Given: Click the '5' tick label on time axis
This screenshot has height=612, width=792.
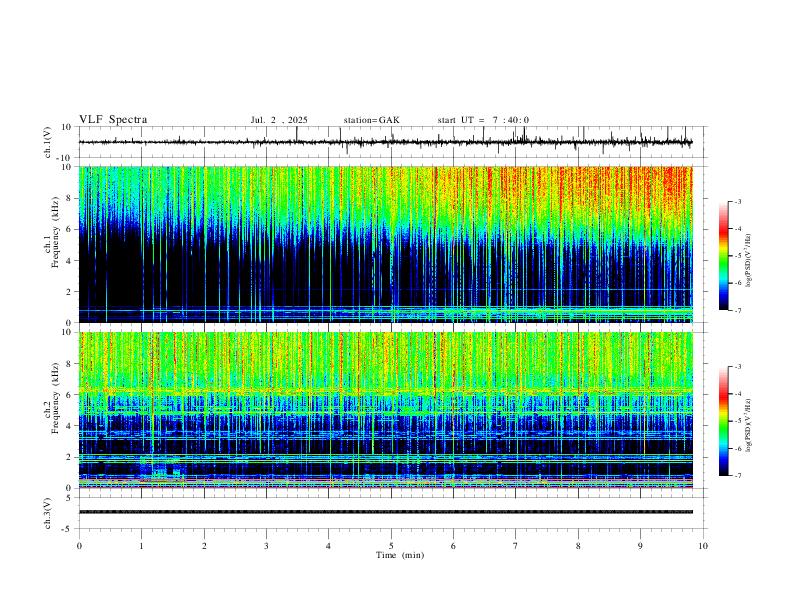Looking at the screenshot, I should pyautogui.click(x=391, y=546).
